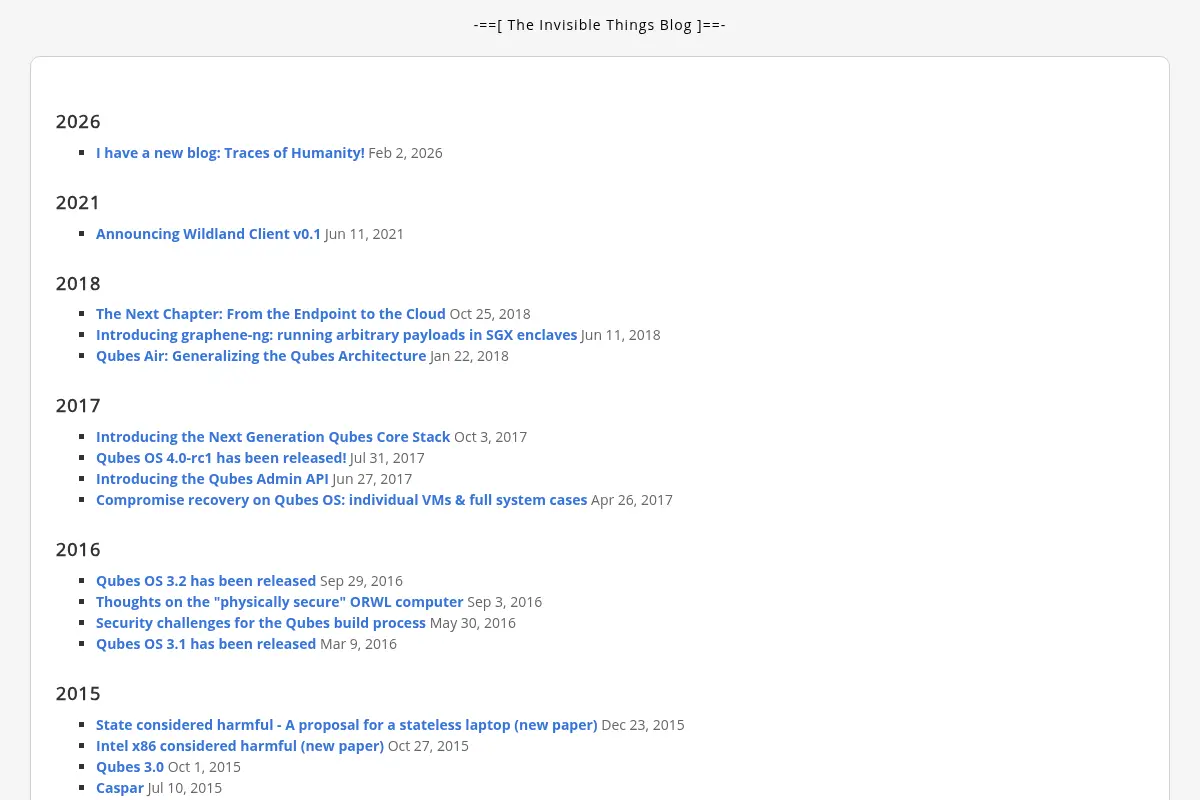The height and width of the screenshot is (800, 1200).
Task: Open Qubes OS 4.0-rc1 release post
Action: (221, 458)
